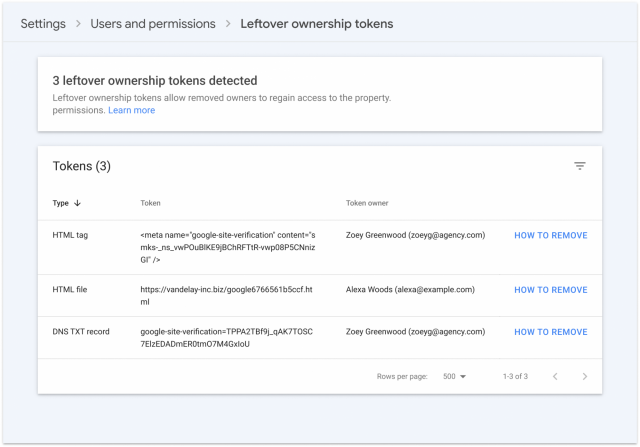The width and height of the screenshot is (640, 447).
Task: Click HOW TO REMOVE for HTML file
Action: tap(550, 290)
